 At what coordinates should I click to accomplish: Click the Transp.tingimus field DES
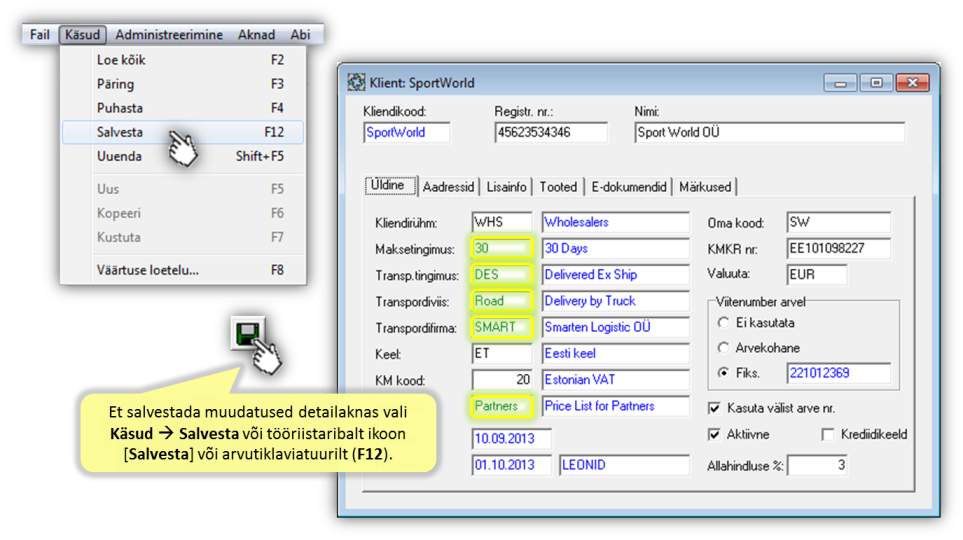(502, 275)
